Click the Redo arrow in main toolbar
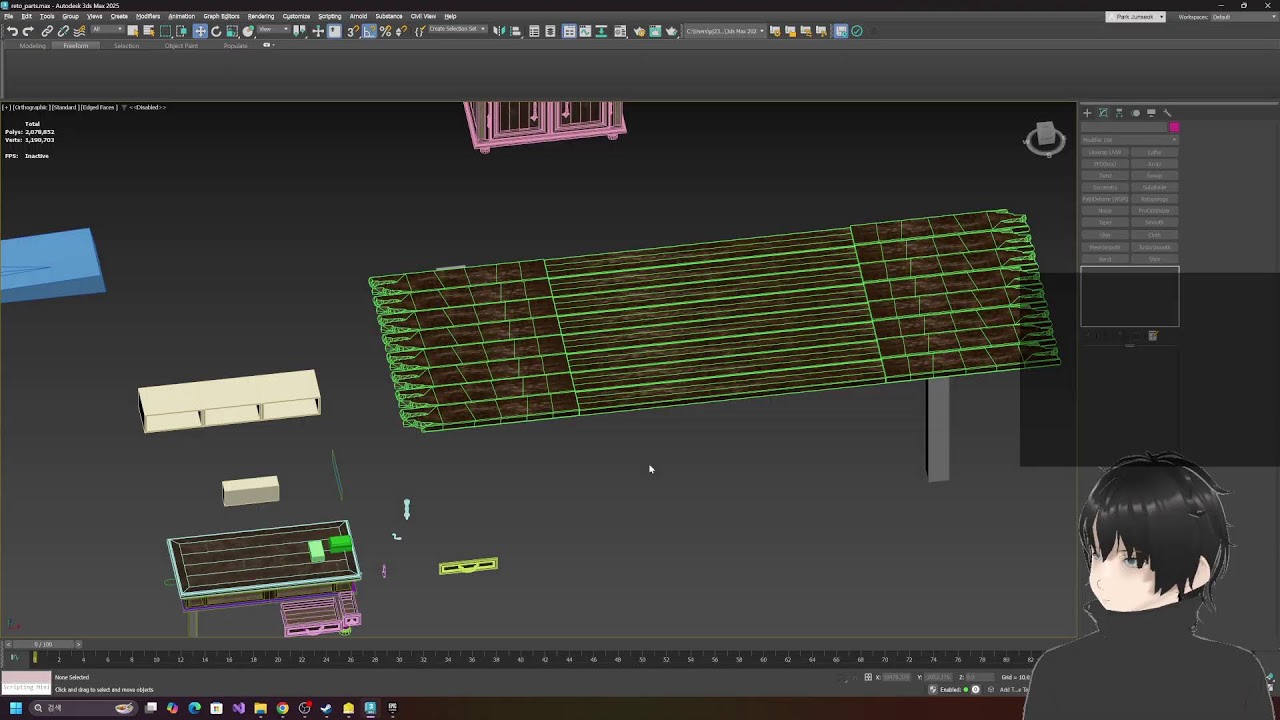This screenshot has height=720, width=1280. click(28, 31)
